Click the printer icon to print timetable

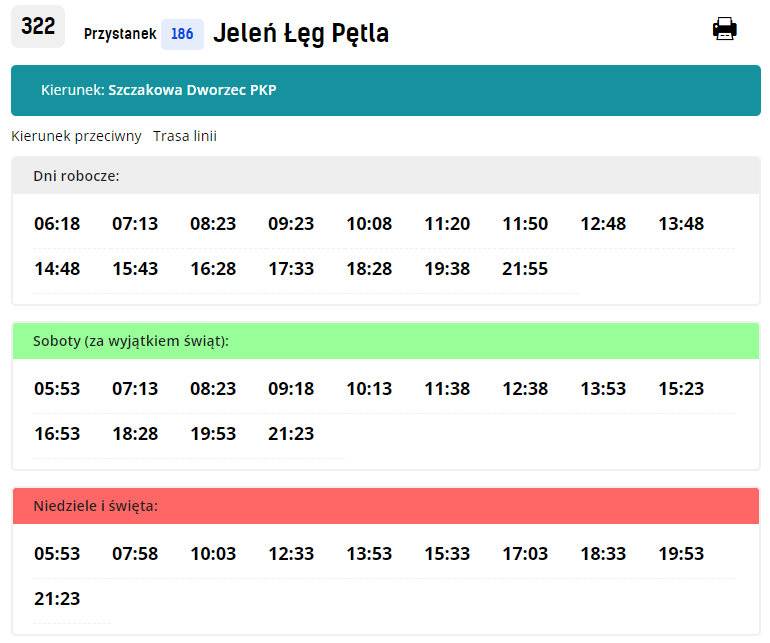pos(724,28)
